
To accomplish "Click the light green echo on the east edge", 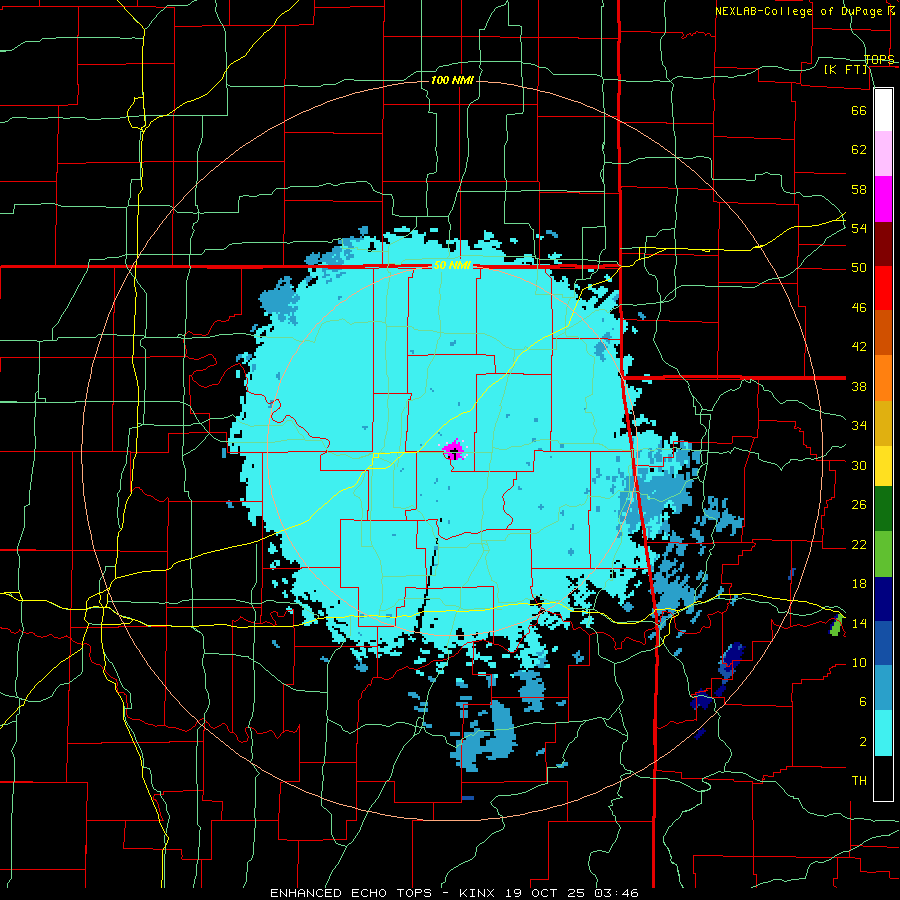I will [837, 624].
